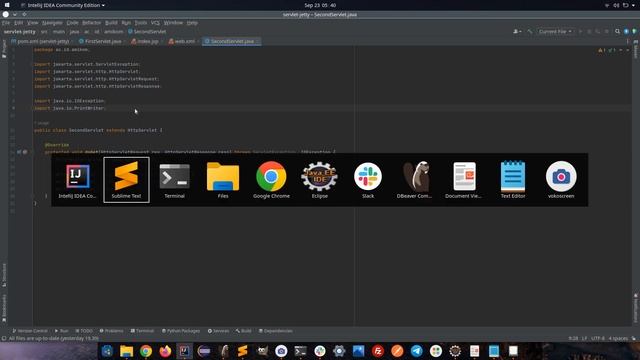The image size is (640, 360).
Task: Click the Run arrow icon in toolbar
Action: pos(580,31)
